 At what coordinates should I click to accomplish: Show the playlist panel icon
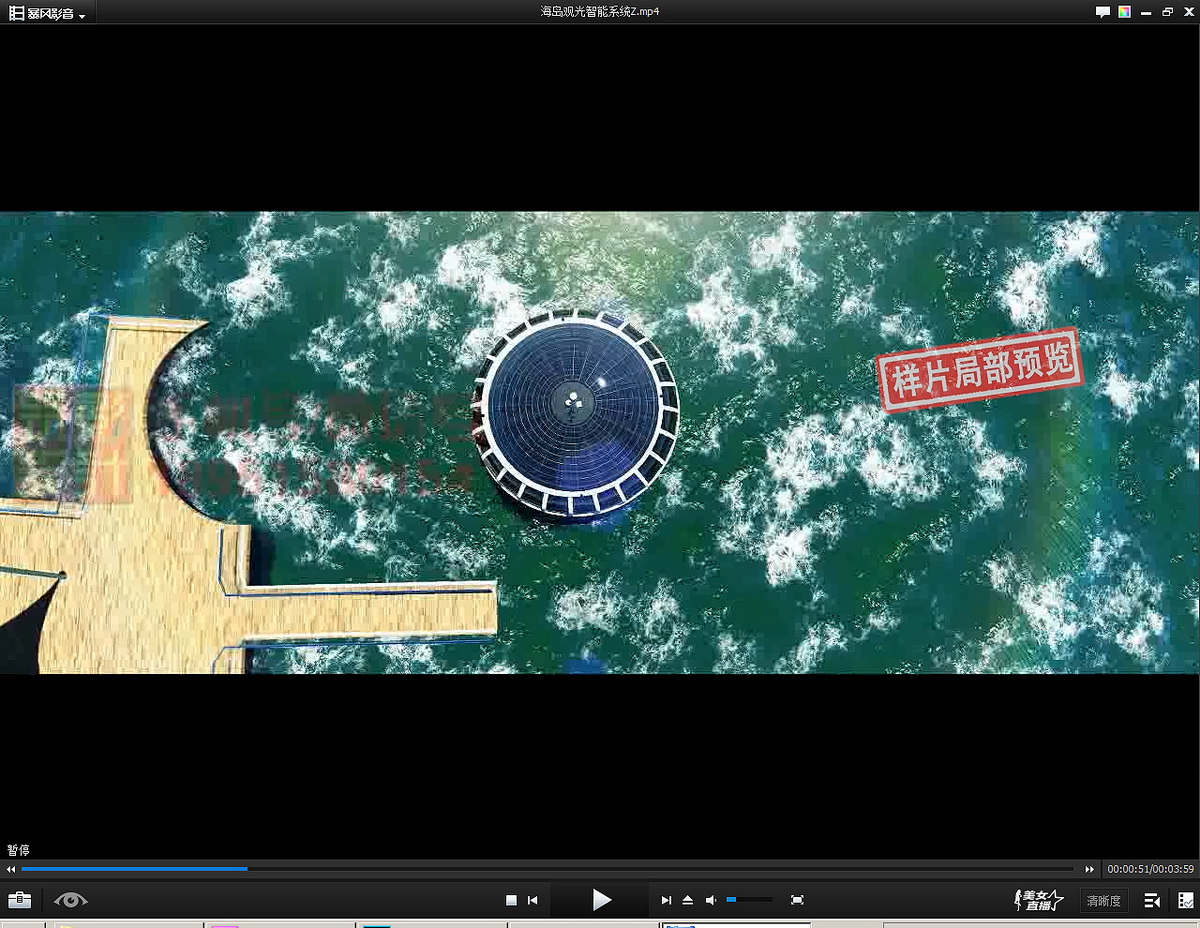[x=1185, y=900]
